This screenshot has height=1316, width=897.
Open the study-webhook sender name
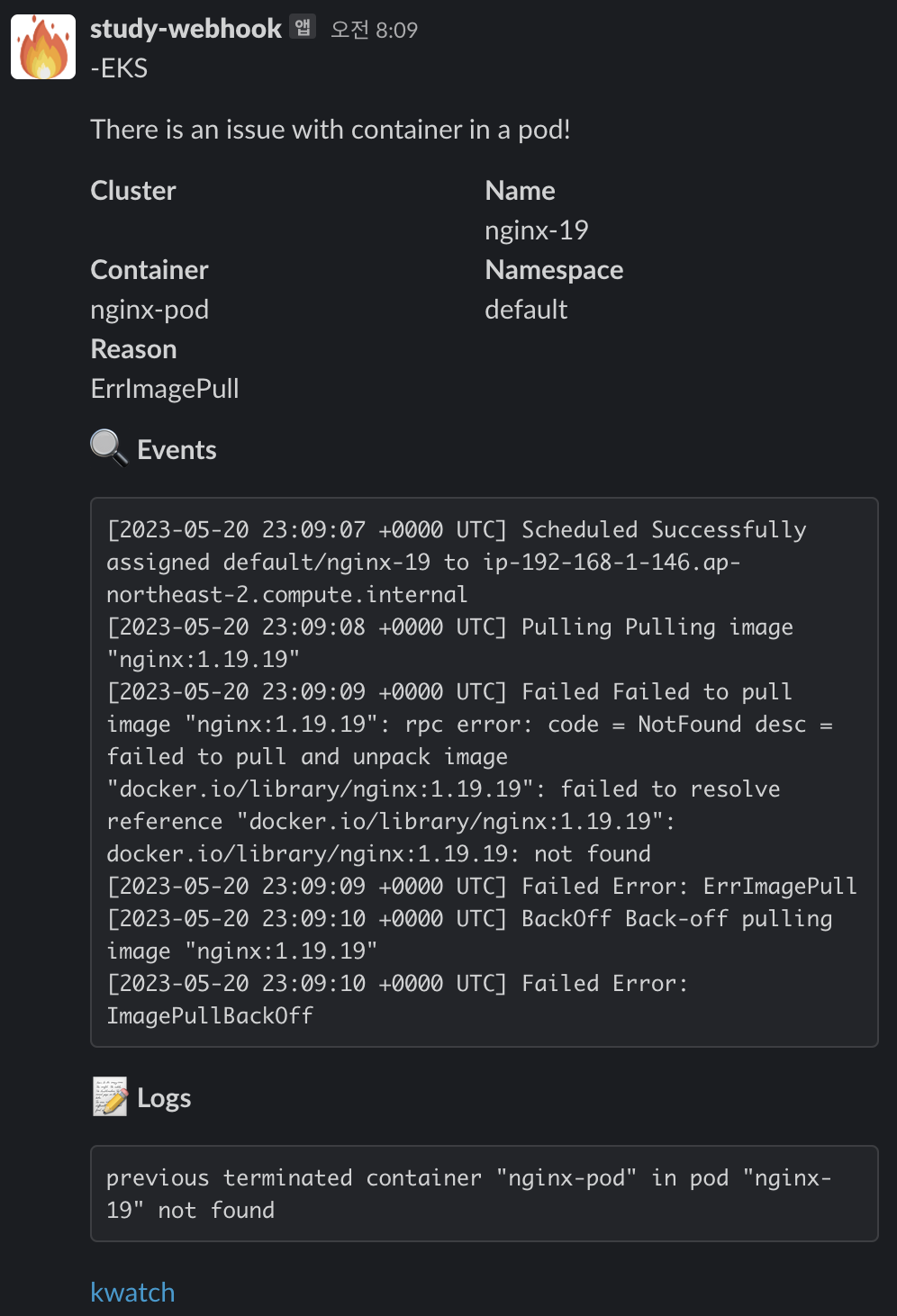(186, 29)
